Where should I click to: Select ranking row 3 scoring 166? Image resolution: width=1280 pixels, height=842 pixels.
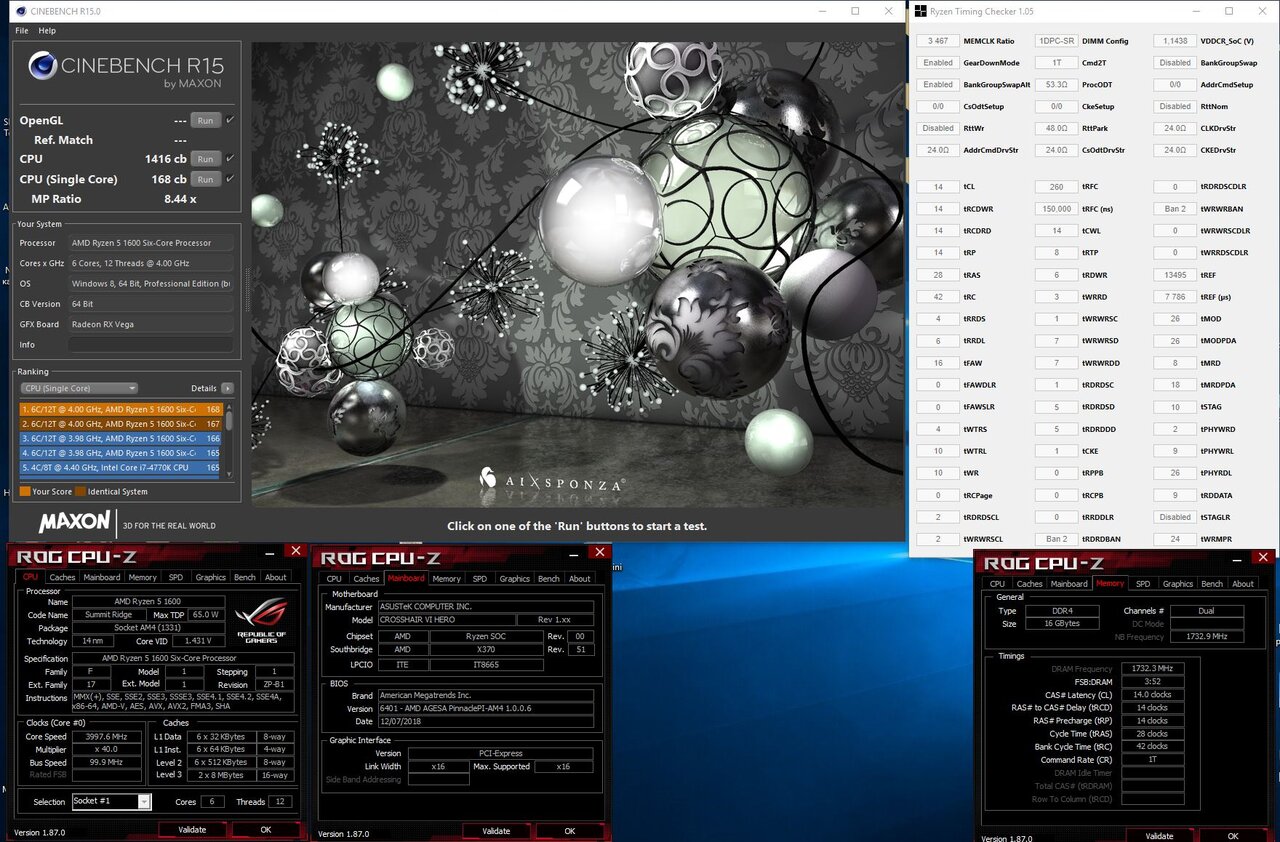[121, 438]
